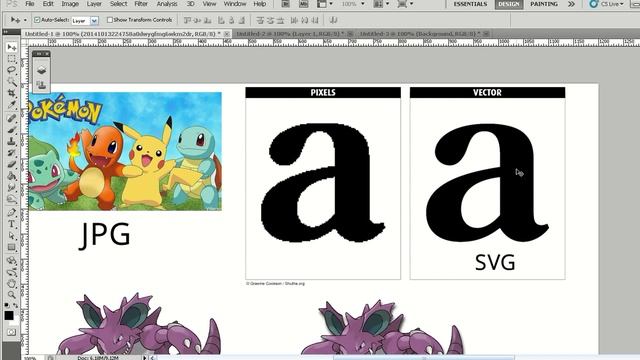Select the Brush tool
The height and width of the screenshot is (360, 640).
click(x=11, y=130)
